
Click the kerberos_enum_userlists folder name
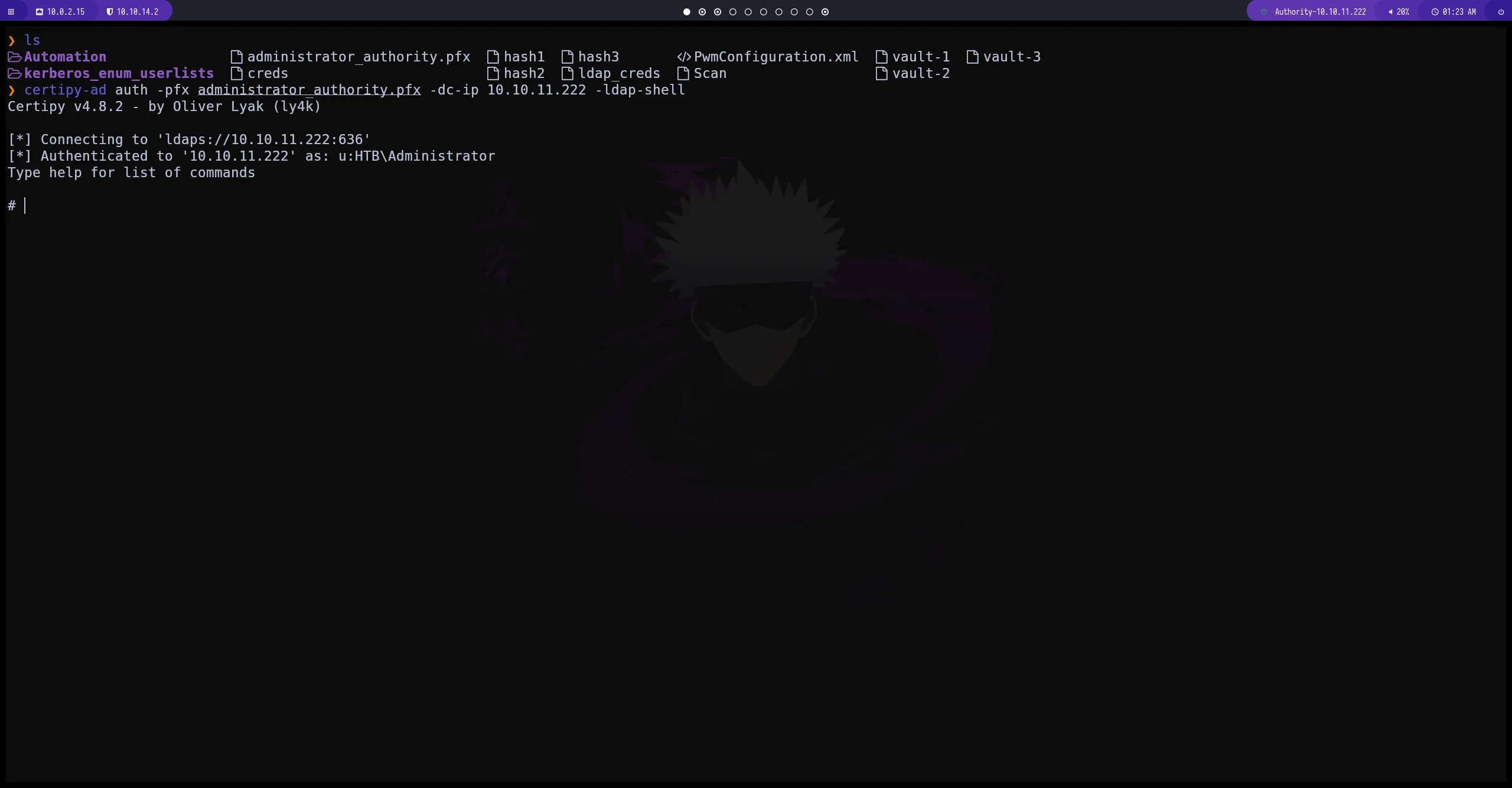(x=119, y=73)
